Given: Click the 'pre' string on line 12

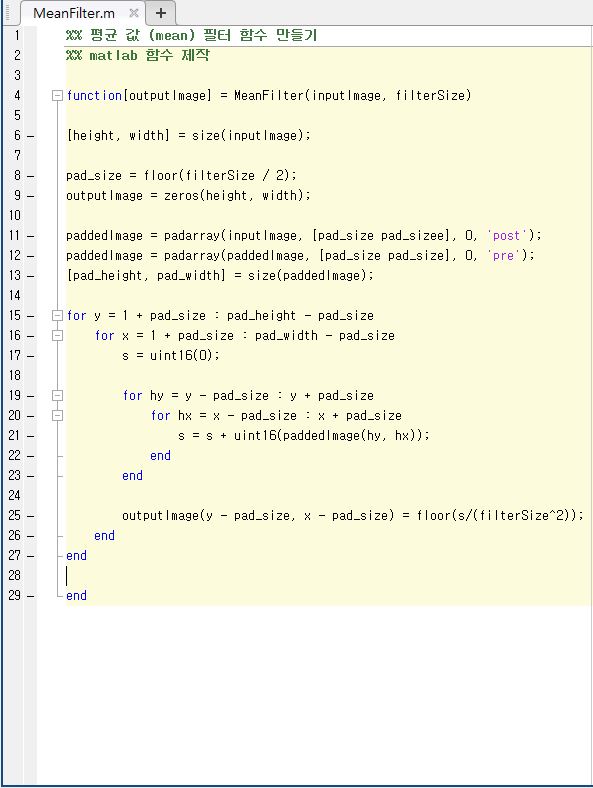Looking at the screenshot, I should (503, 256).
